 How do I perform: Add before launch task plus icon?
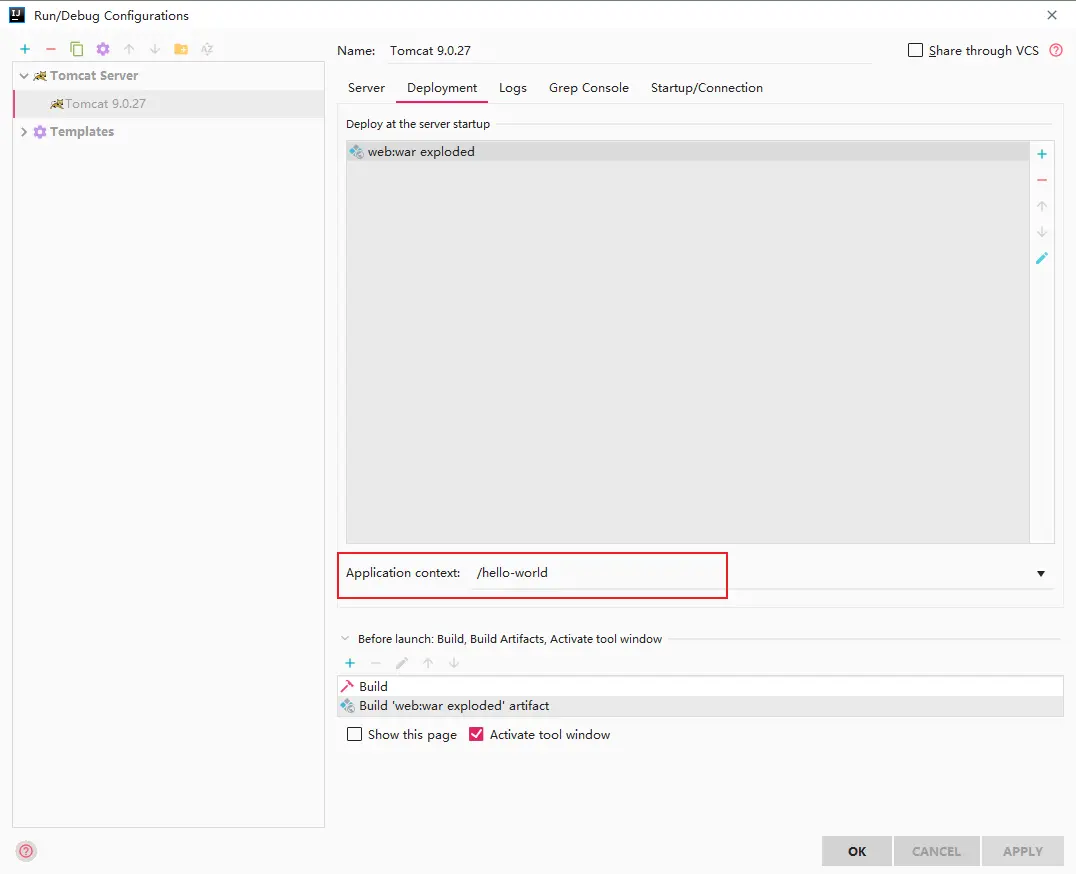click(350, 663)
